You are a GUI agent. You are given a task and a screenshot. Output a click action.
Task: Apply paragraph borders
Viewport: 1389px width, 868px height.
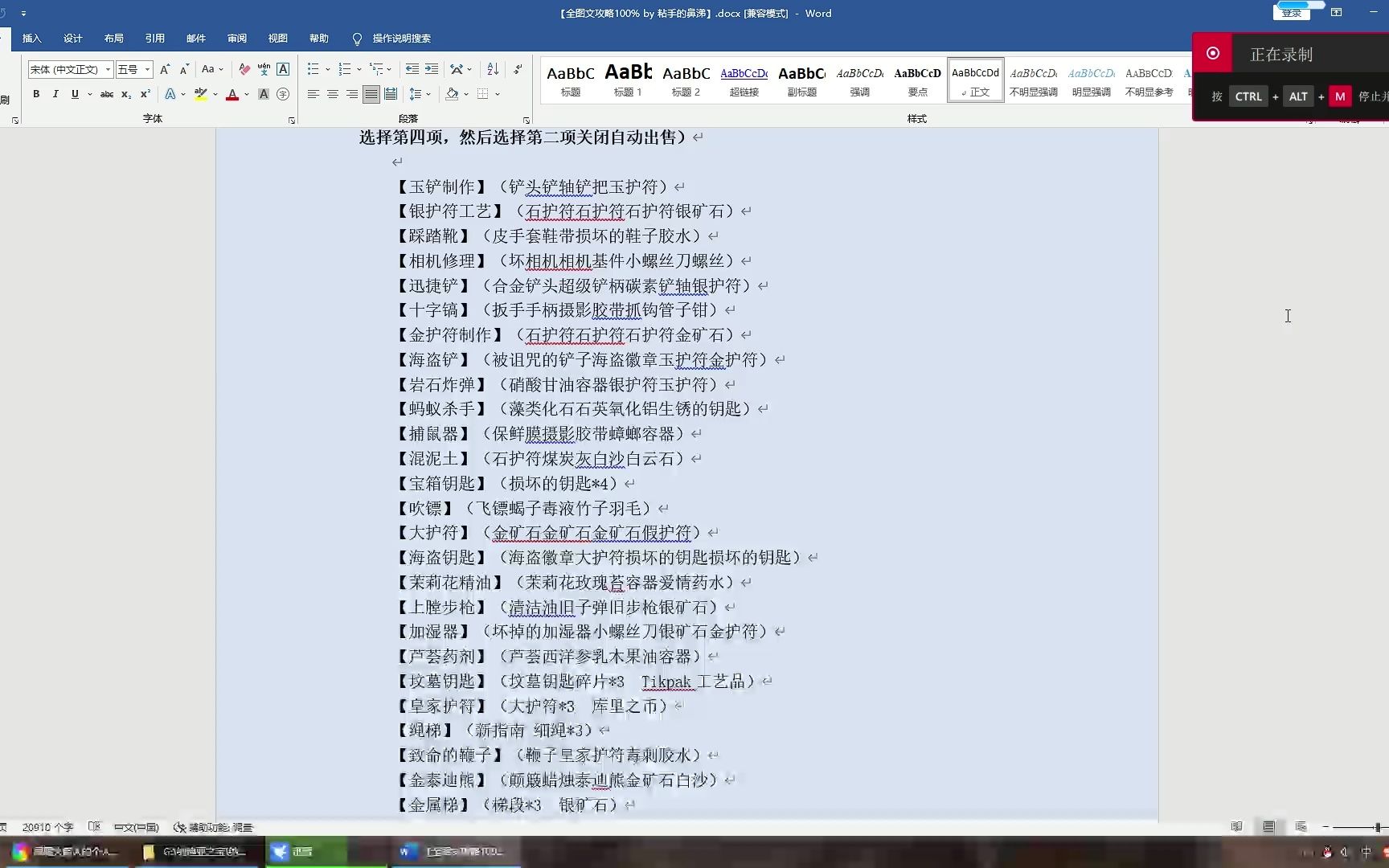pyautogui.click(x=483, y=94)
